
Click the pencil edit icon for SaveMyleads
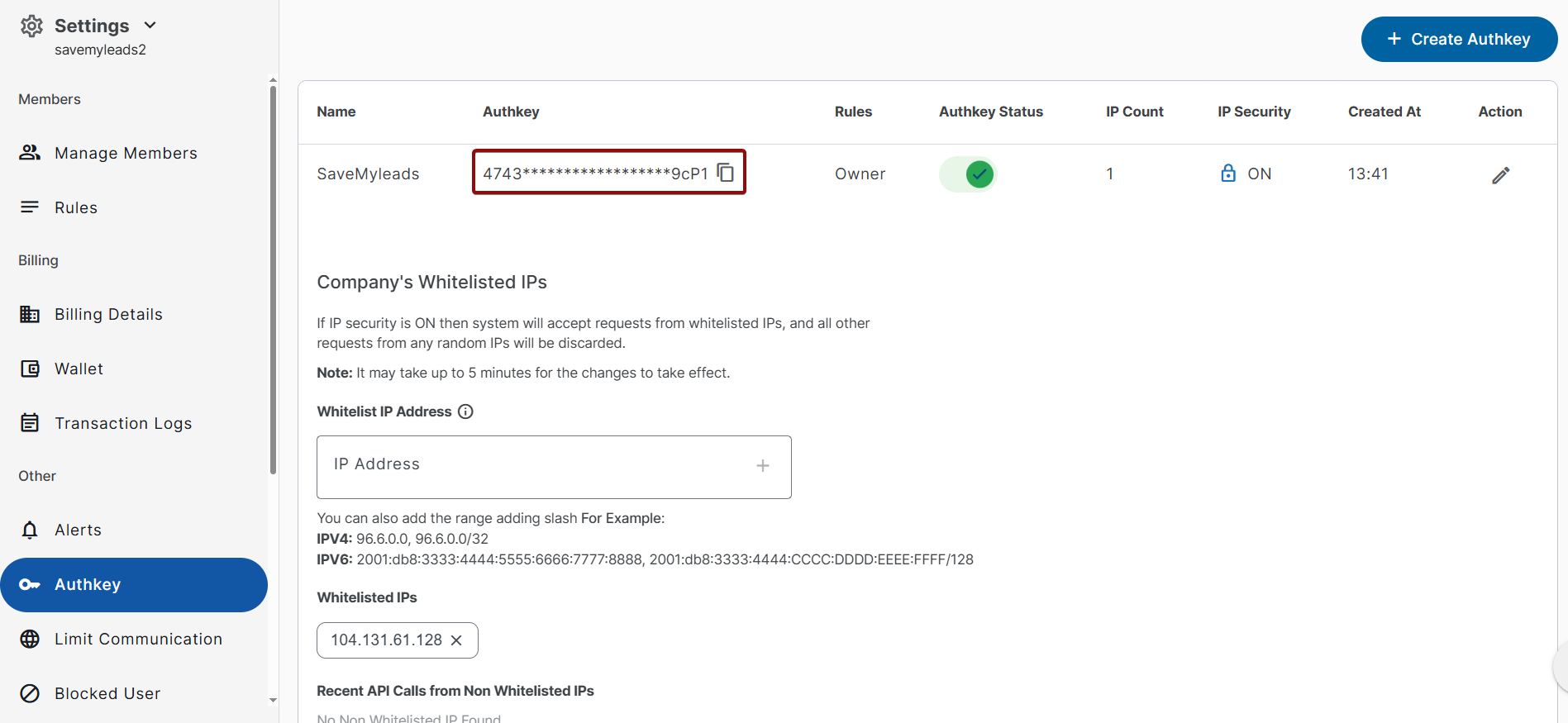[1500, 175]
